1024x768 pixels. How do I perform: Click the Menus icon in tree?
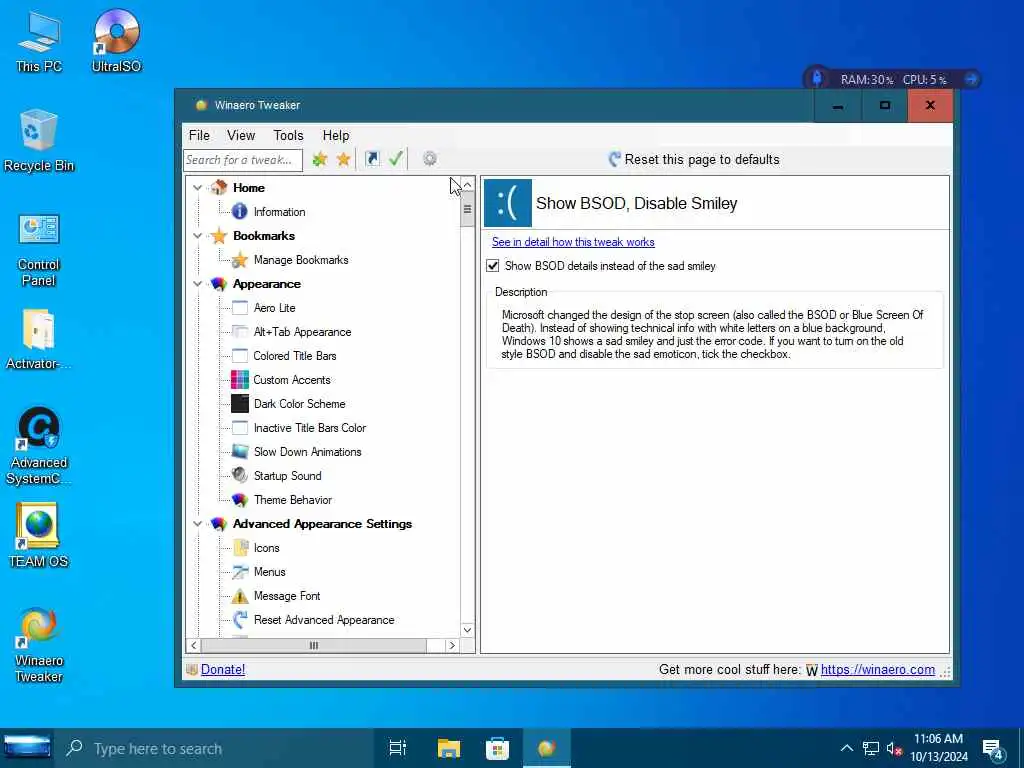coord(240,572)
